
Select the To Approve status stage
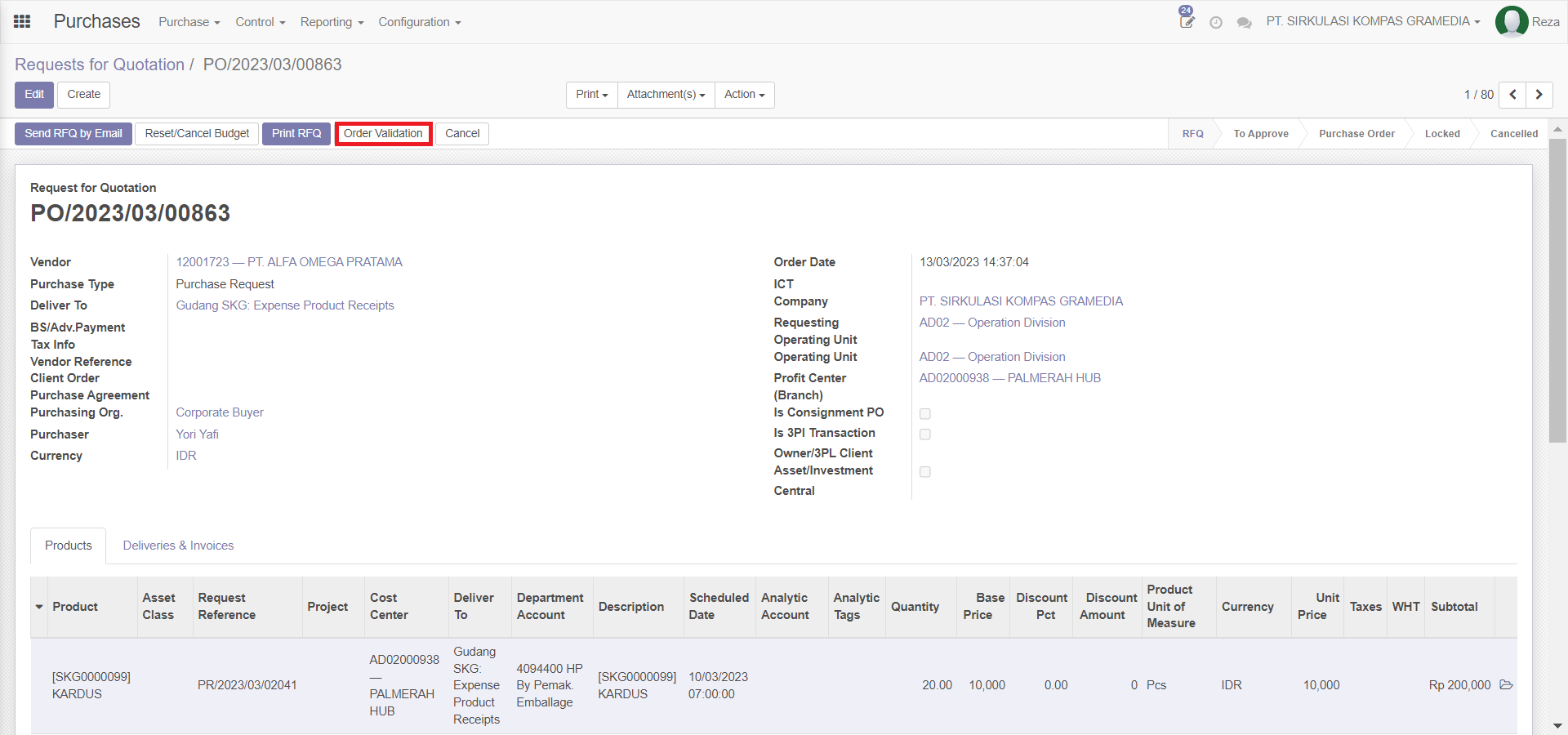pyautogui.click(x=1261, y=134)
